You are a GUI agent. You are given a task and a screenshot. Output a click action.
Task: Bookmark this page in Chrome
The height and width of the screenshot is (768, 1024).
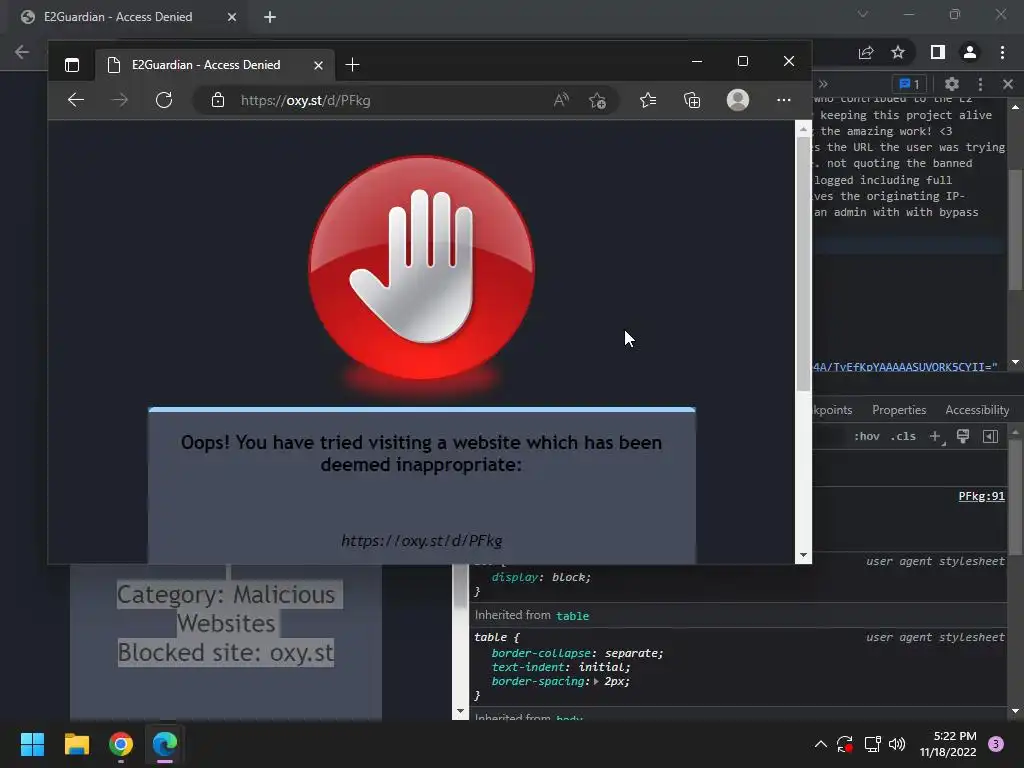898,52
